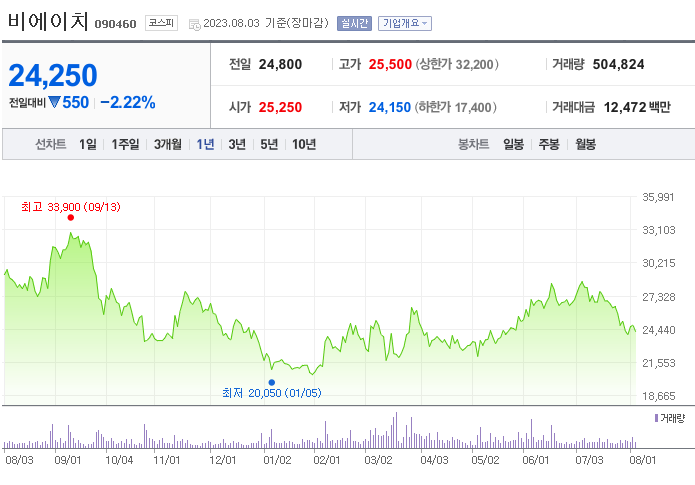
Task: Click the 35,991 y-axis value
Action: [x=658, y=197]
